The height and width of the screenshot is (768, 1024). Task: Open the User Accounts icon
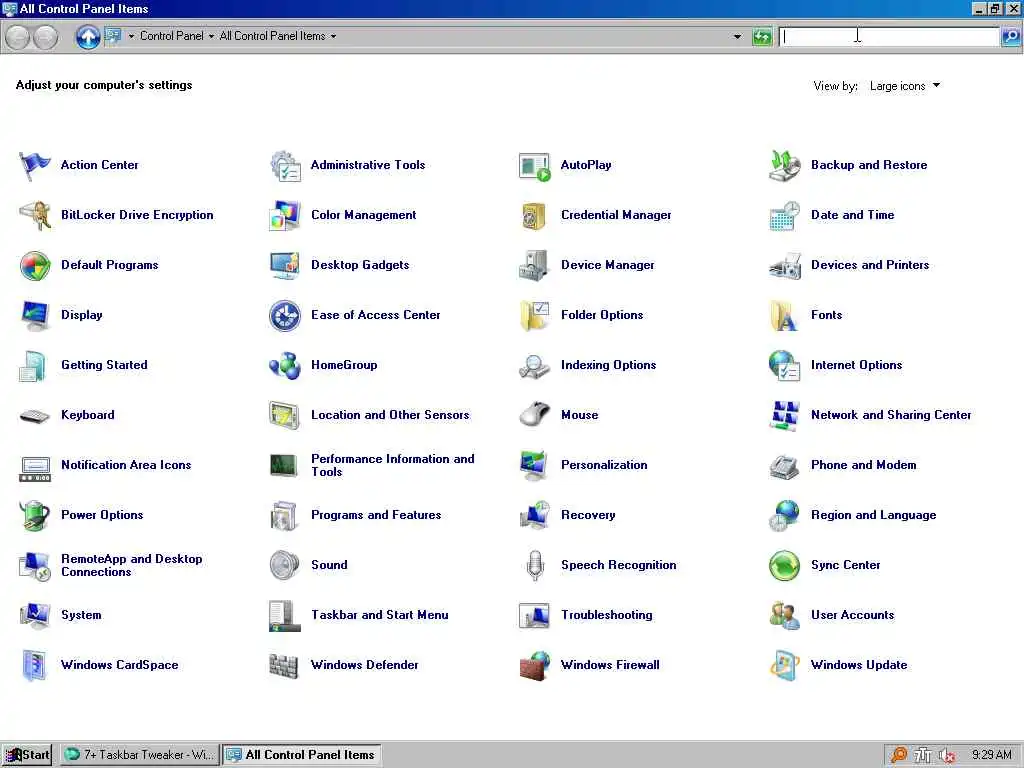coord(784,615)
